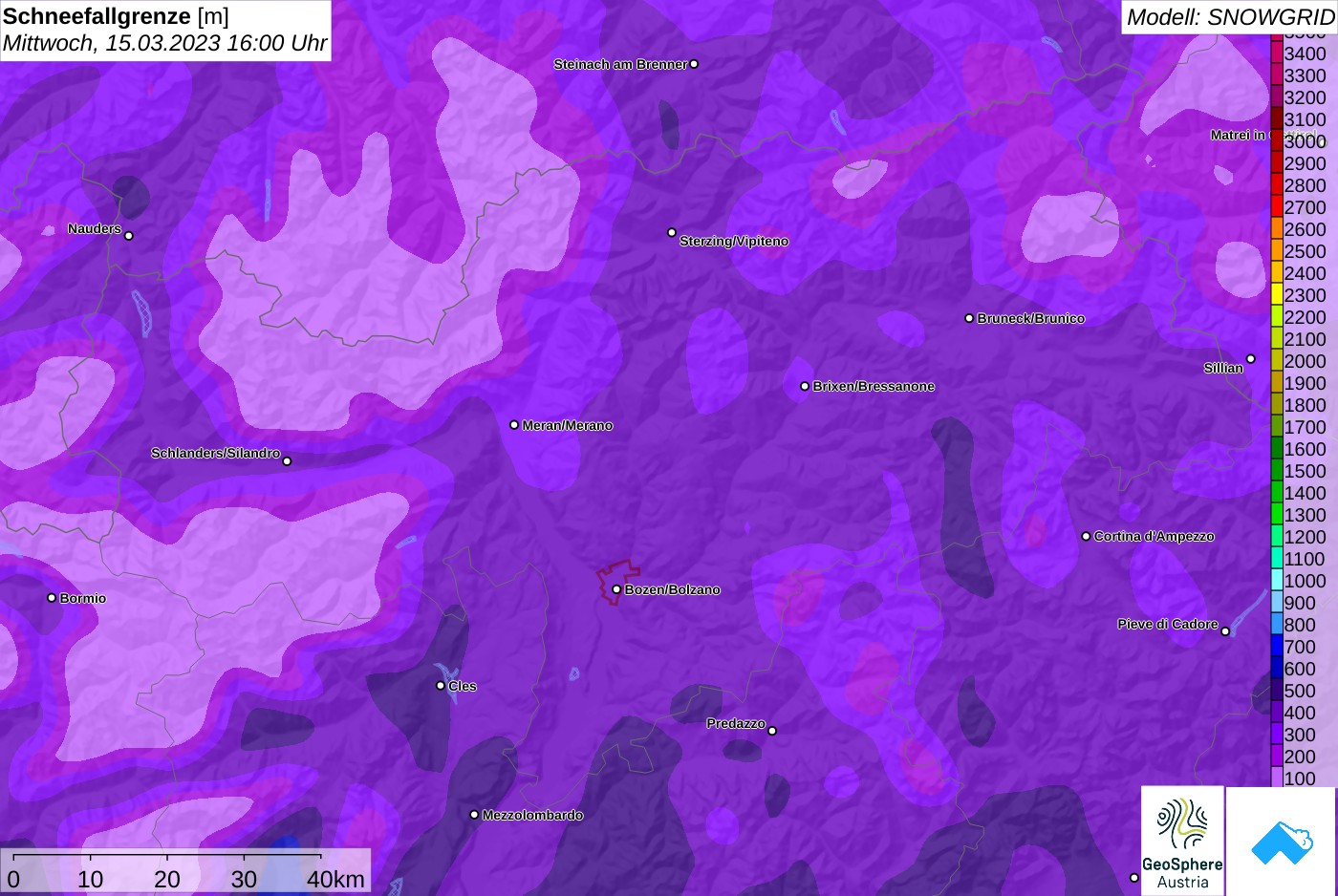
Task: Click the red Bozen municipality outline
Action: pyautogui.click(x=618, y=582)
